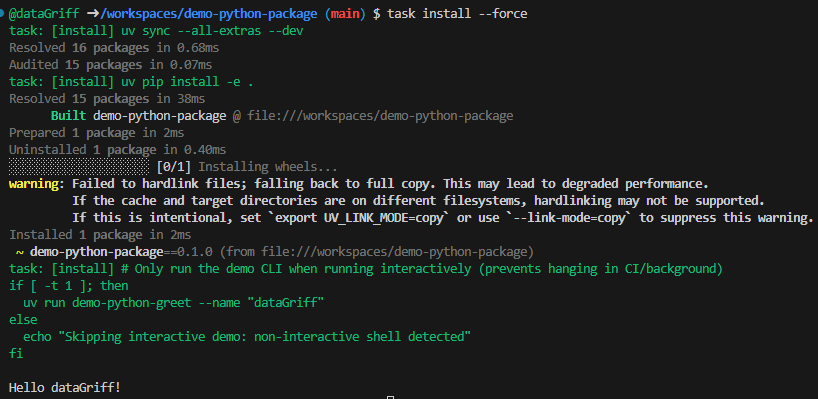818x399 pixels.
Task: Click the 'task install --force' command text
Action: tap(457, 14)
